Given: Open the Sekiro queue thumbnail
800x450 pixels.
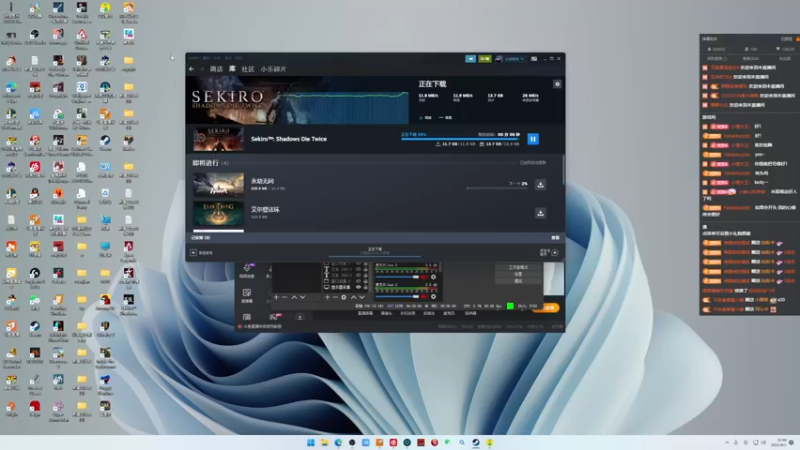Looking at the screenshot, I should tap(218, 139).
